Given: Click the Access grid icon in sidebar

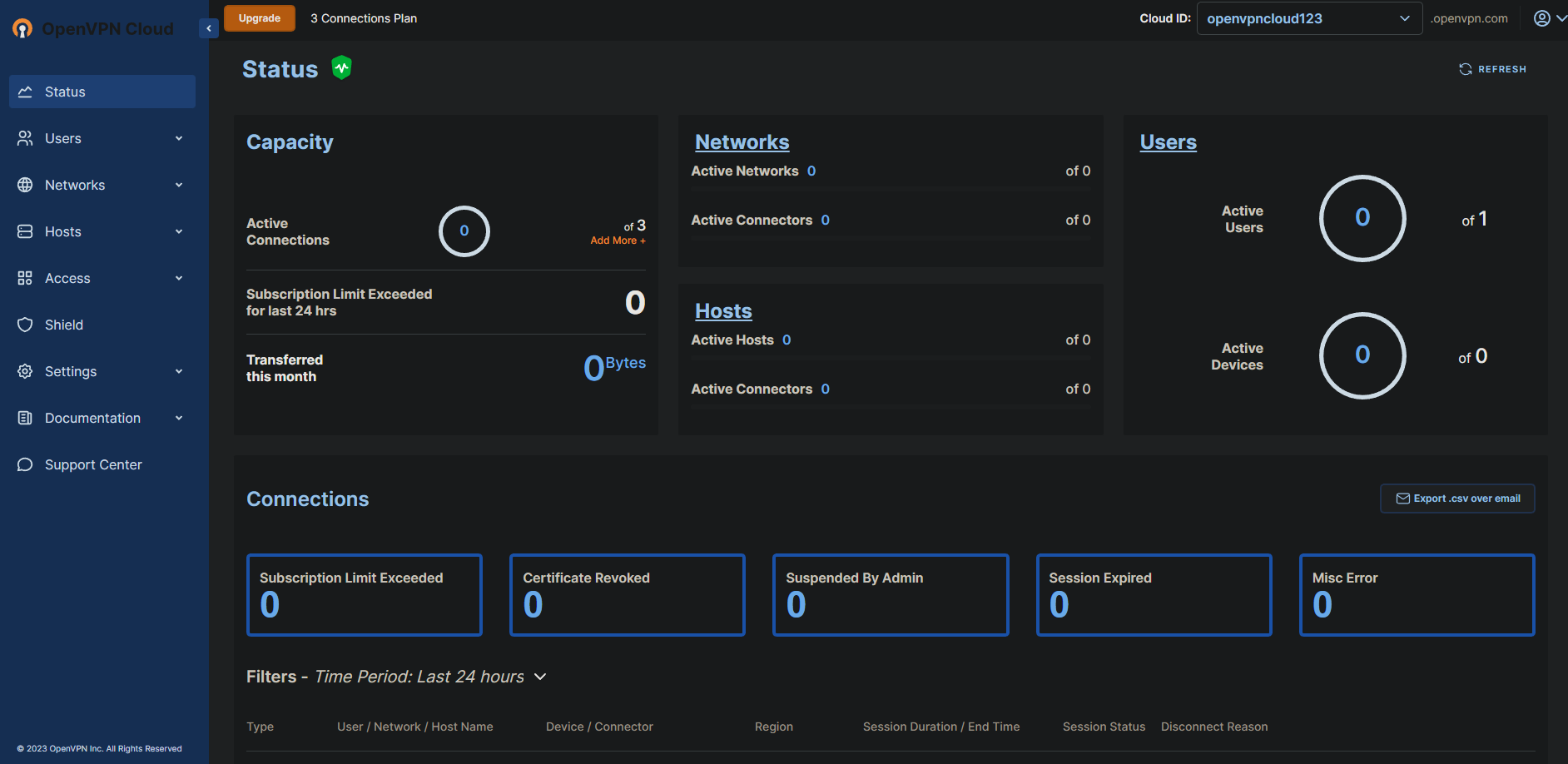Looking at the screenshot, I should pyautogui.click(x=25, y=278).
